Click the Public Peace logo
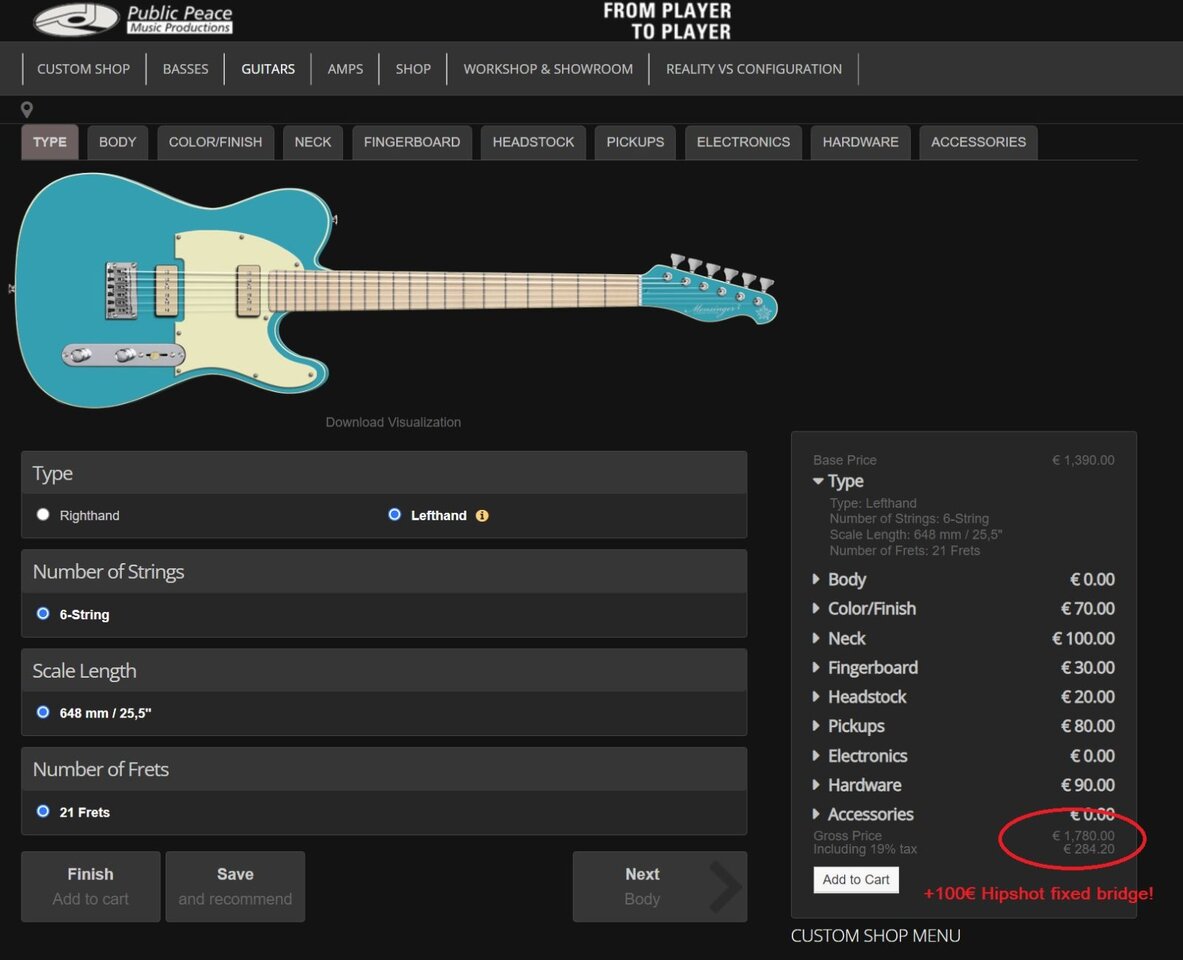Screen dimensions: 1183x960 133,20
